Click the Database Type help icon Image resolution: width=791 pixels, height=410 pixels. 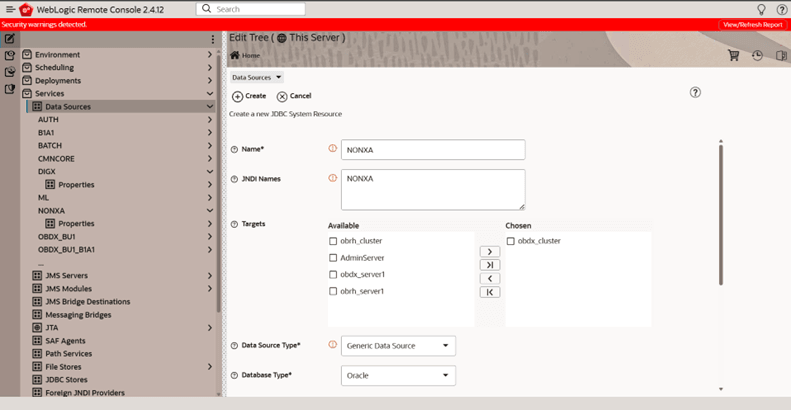click(x=234, y=375)
